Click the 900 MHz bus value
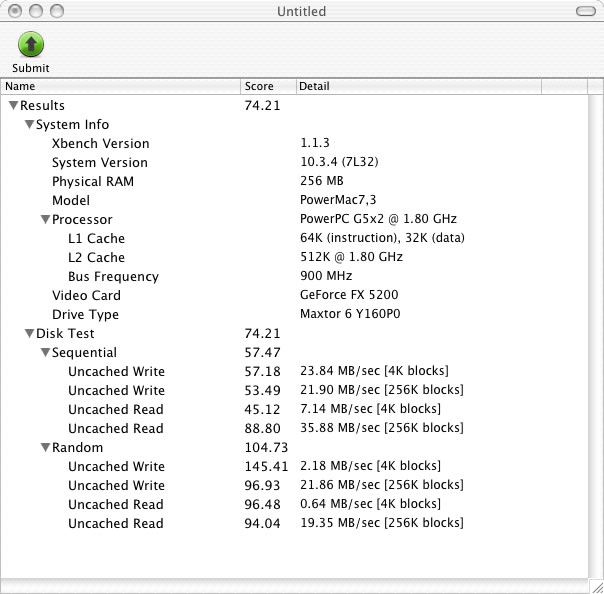 click(326, 276)
